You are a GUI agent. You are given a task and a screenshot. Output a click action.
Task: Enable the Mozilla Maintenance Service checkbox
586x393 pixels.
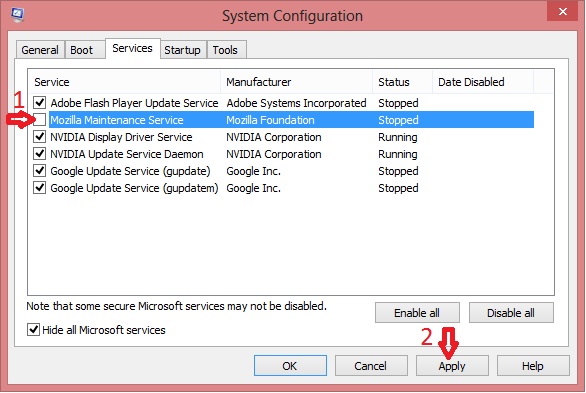click(x=40, y=120)
